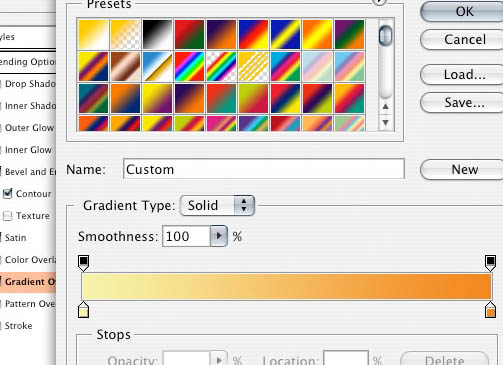
Task: Open the Smoothness slider arrow
Action: (219, 236)
